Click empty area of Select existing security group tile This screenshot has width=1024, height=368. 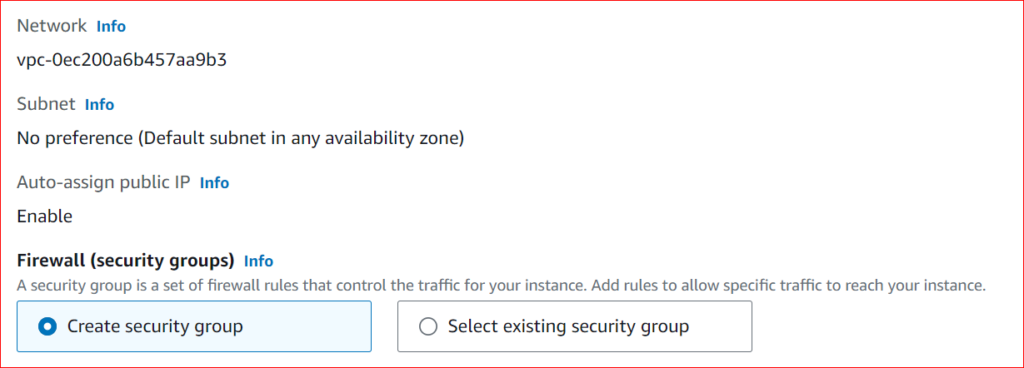point(720,326)
